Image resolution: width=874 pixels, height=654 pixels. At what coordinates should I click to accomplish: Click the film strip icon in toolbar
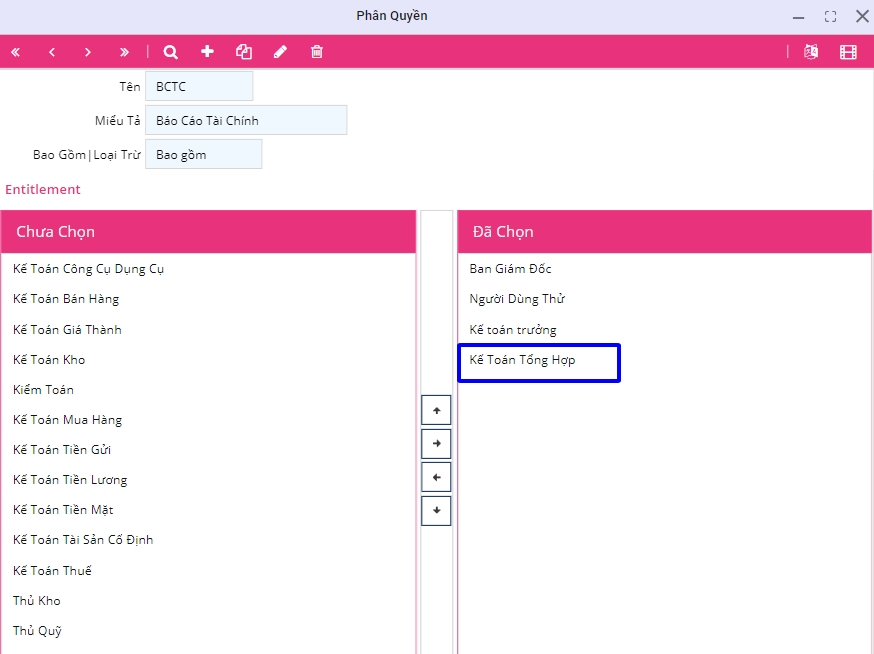coord(848,52)
